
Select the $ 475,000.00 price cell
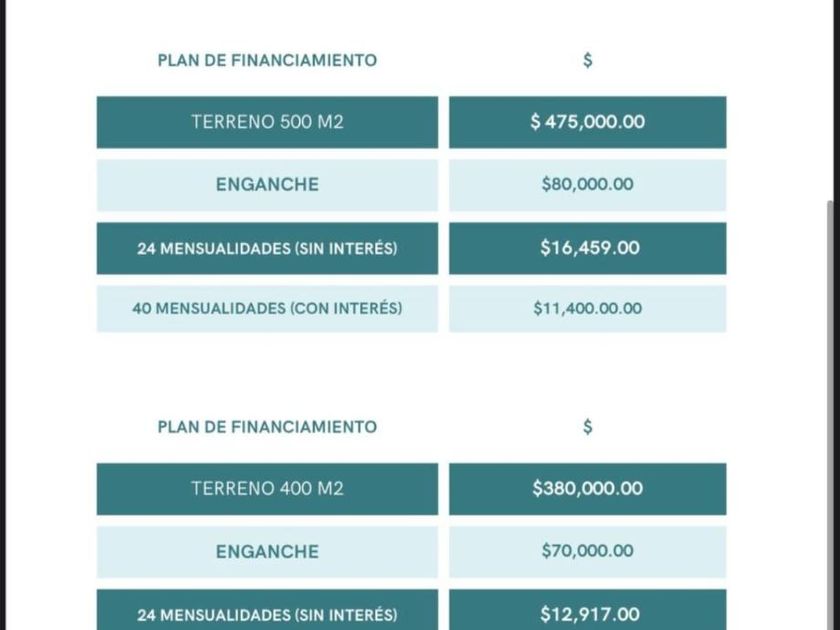point(588,122)
